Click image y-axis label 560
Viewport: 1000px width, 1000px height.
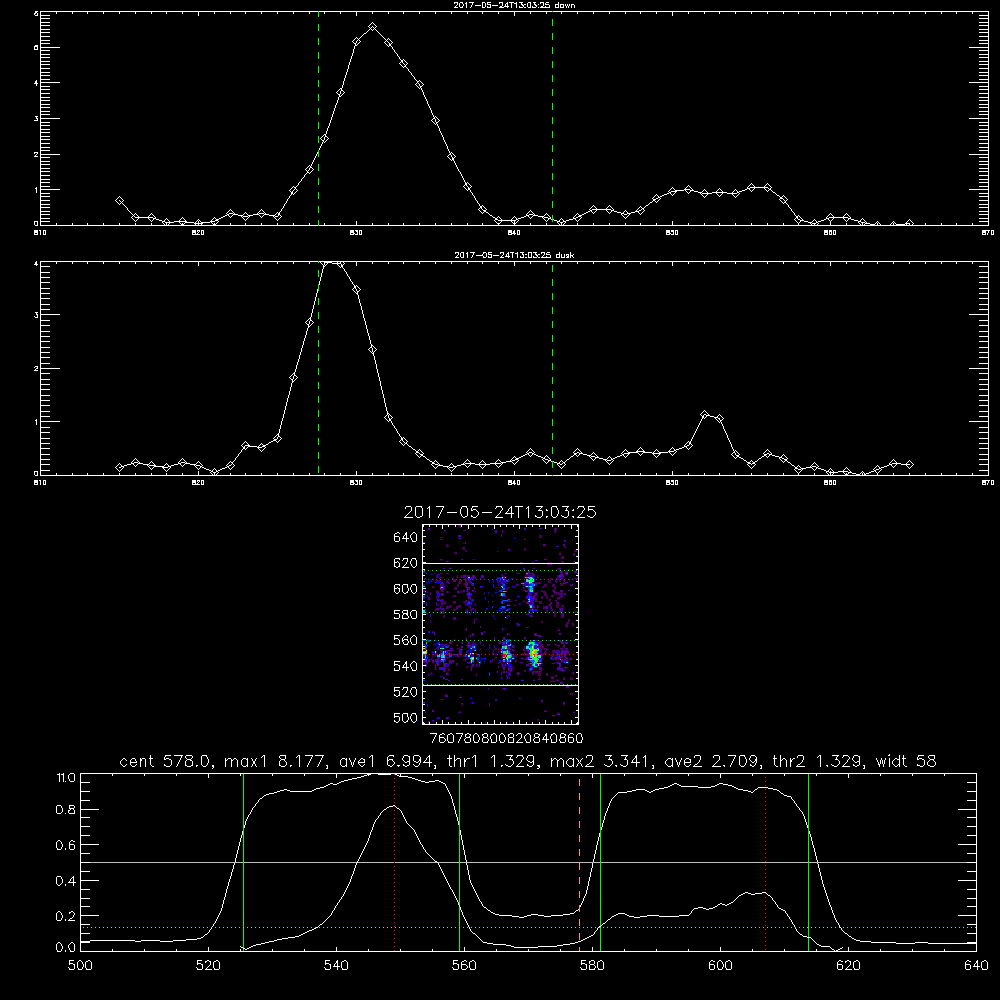coord(406,640)
